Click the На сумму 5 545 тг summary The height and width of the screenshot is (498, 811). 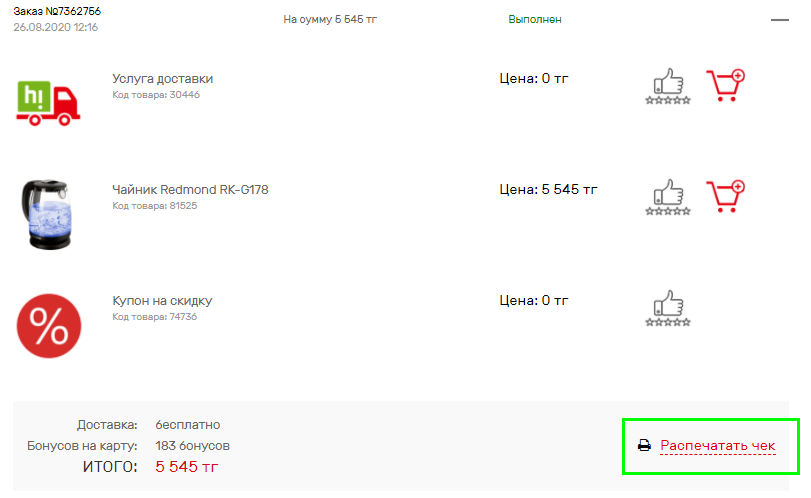click(330, 20)
